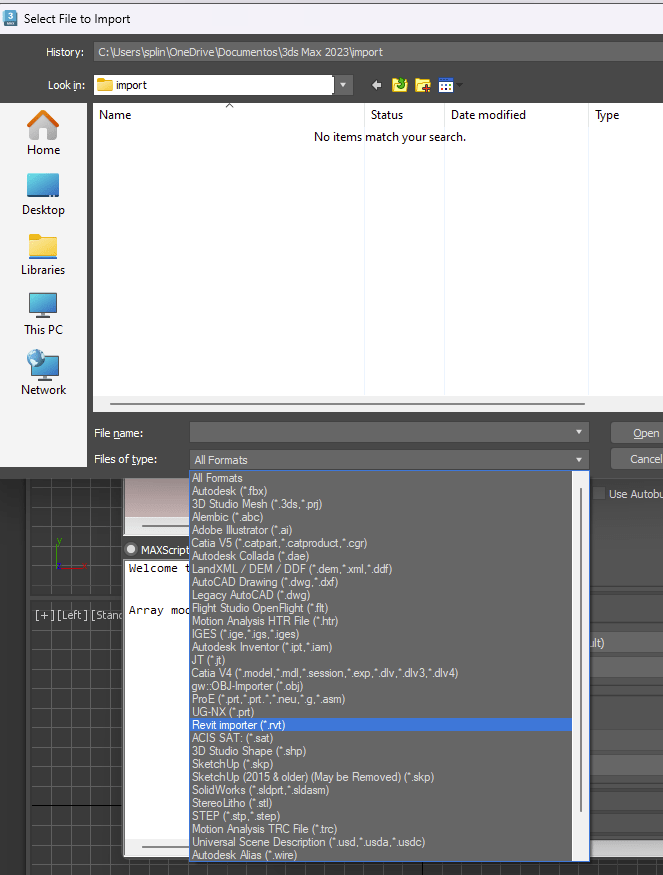Open Network in the places sidebar
Image resolution: width=663 pixels, height=875 pixels.
(43, 373)
